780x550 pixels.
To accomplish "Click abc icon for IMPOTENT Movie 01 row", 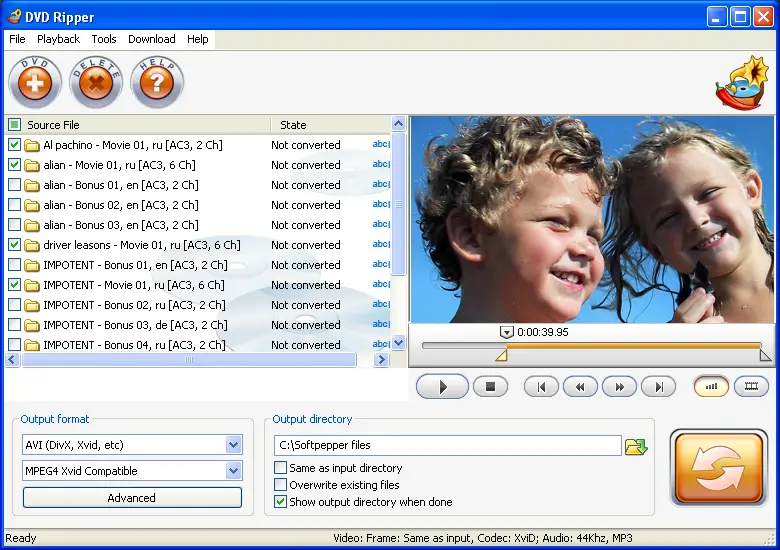I will pyautogui.click(x=381, y=284).
